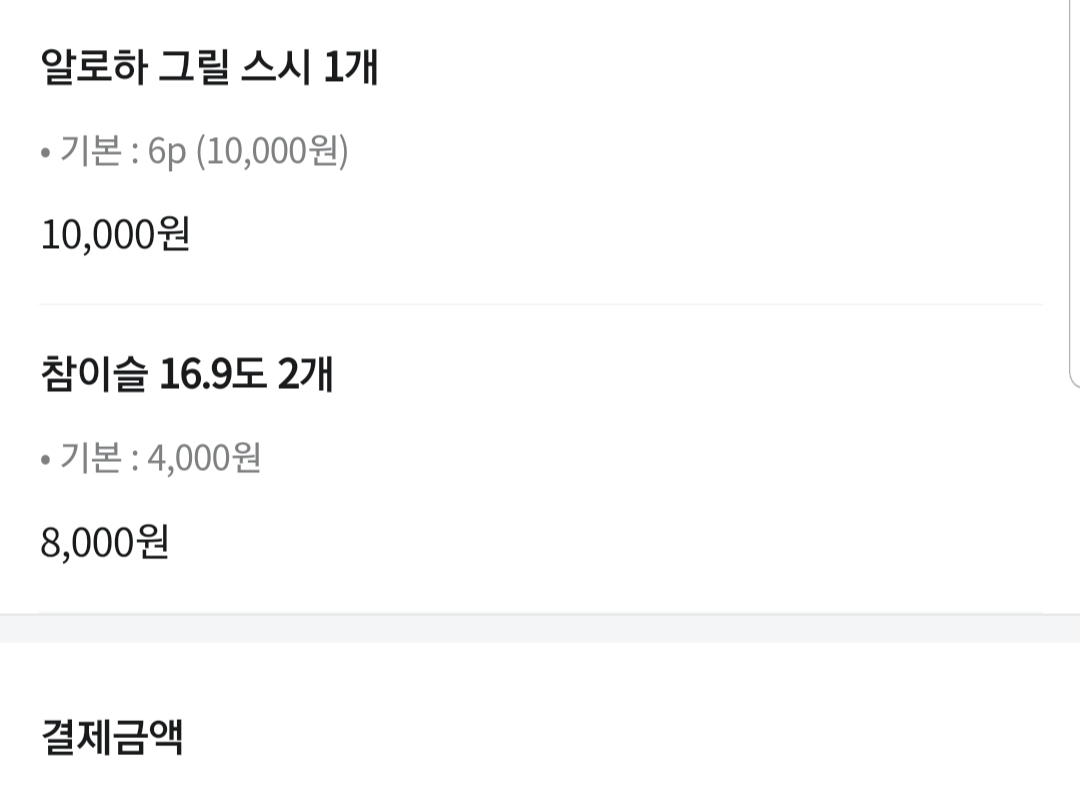Screen dimensions: 1080x787
Task: Click the 기본 : 4,000원 option line
Action: pos(151,457)
